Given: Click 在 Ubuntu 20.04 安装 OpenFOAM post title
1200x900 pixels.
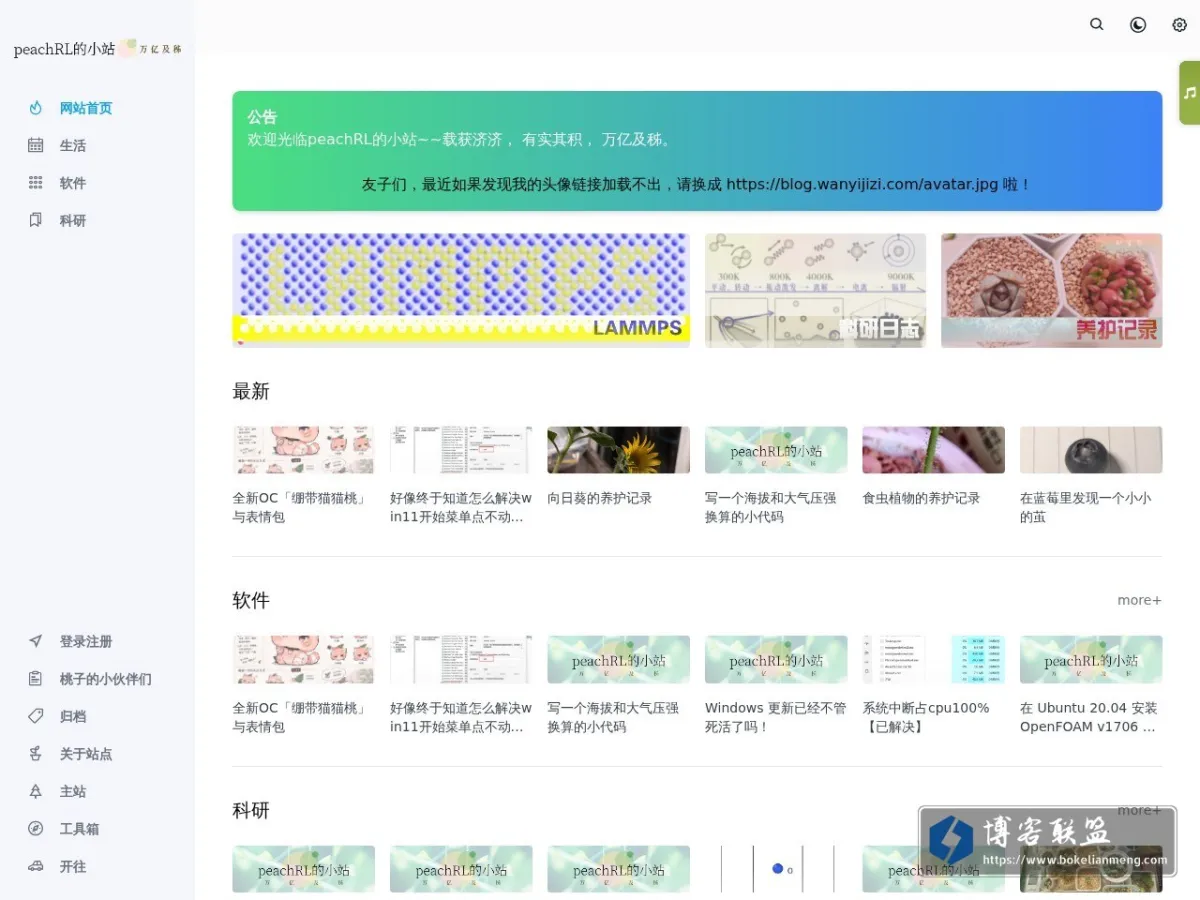Looking at the screenshot, I should (1089, 717).
